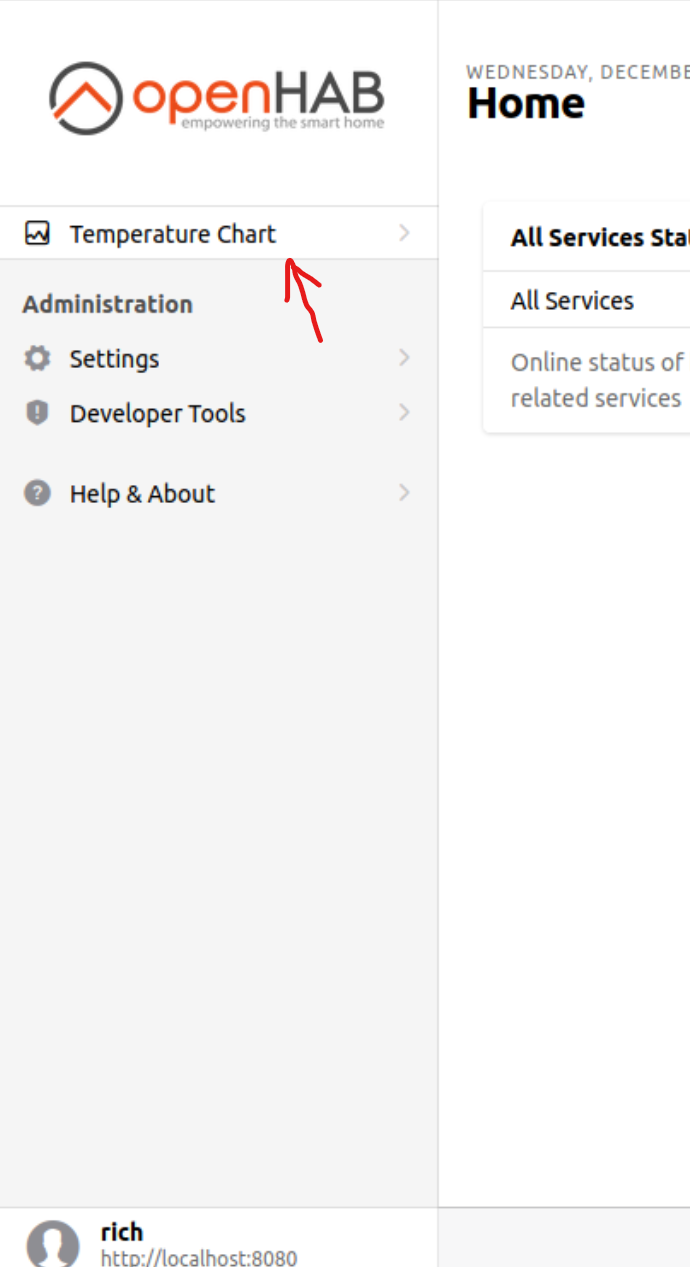Click the user avatar icon for rich
The height and width of the screenshot is (1267, 690).
[x=53, y=1244]
